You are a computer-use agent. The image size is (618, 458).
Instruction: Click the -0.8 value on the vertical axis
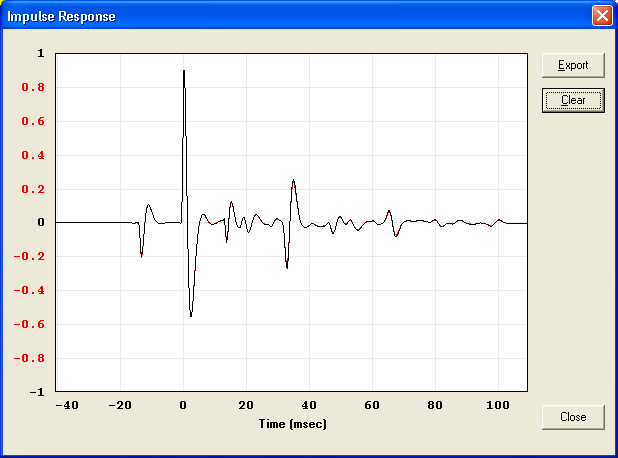(29, 359)
